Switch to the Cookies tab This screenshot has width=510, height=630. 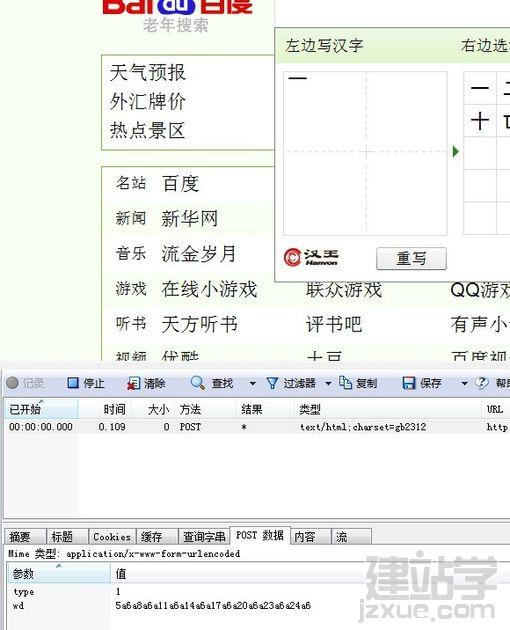point(112,537)
